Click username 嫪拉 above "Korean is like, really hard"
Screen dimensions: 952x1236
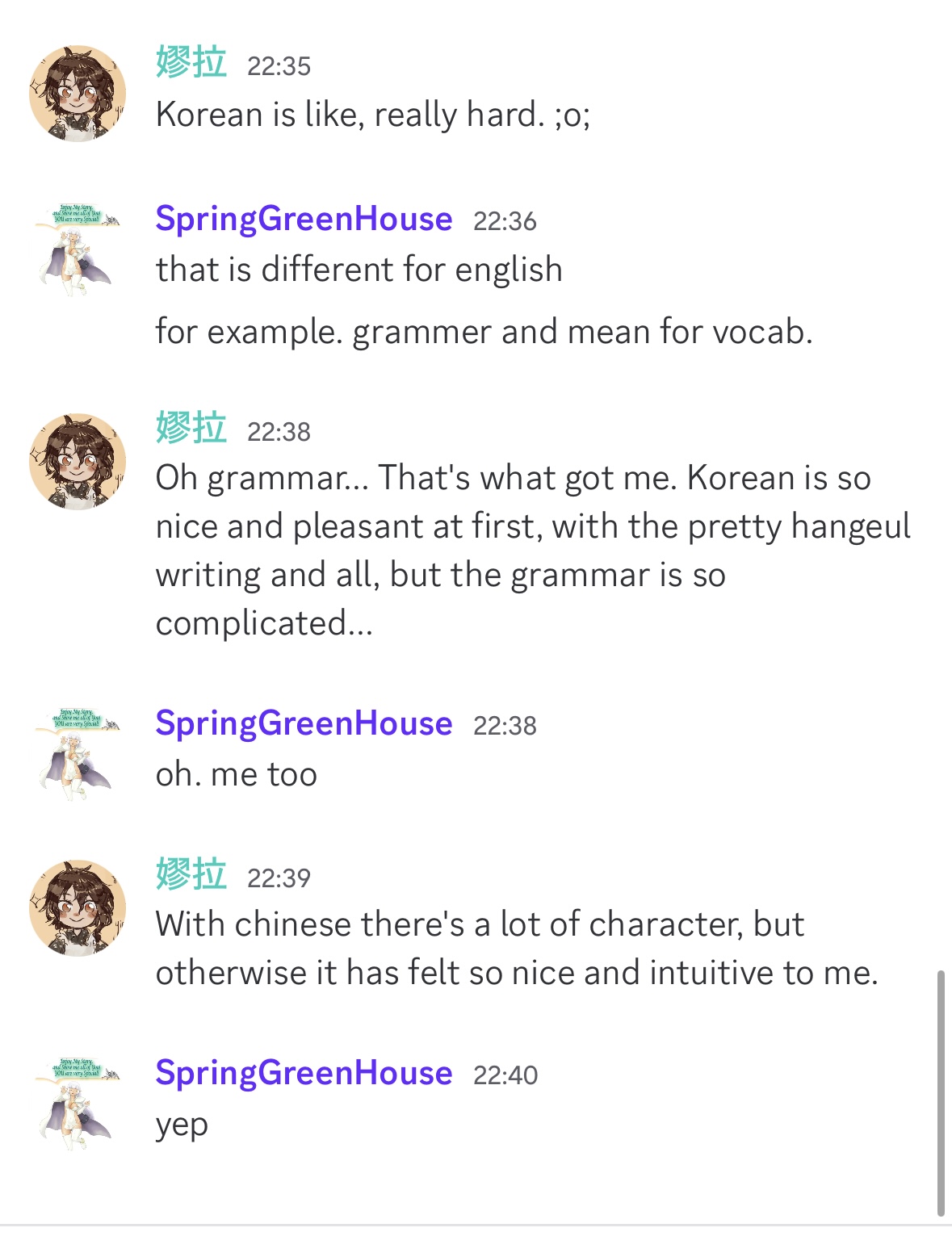[191, 63]
